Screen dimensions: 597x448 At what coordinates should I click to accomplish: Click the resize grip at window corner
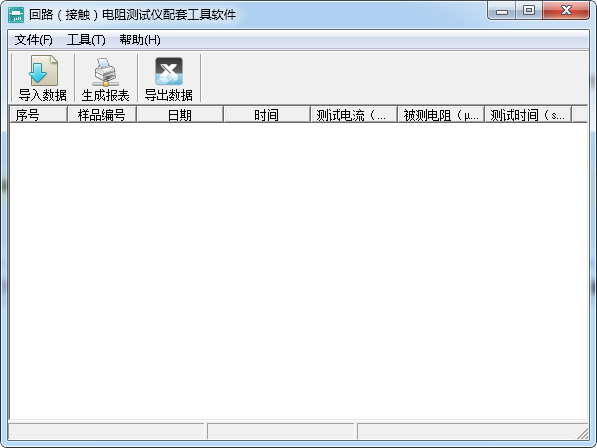pyautogui.click(x=583, y=434)
